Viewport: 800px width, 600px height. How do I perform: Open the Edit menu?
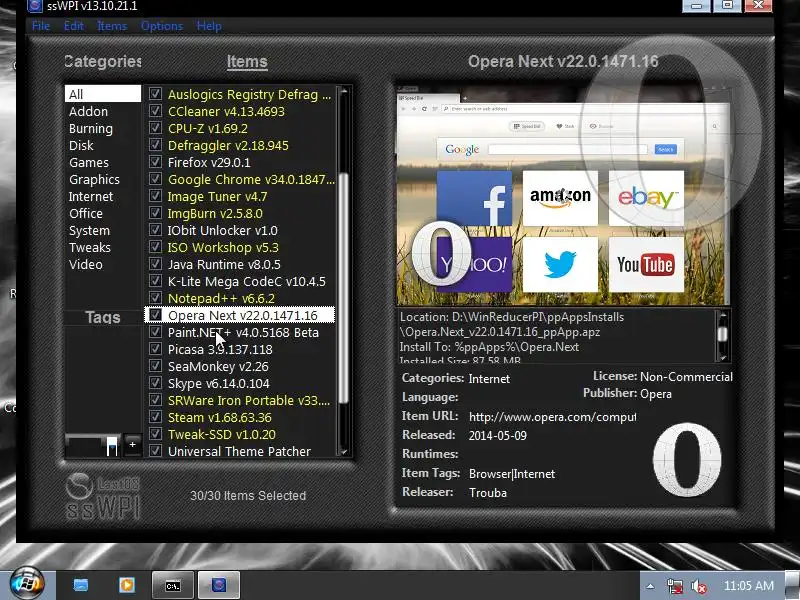pyautogui.click(x=73, y=26)
